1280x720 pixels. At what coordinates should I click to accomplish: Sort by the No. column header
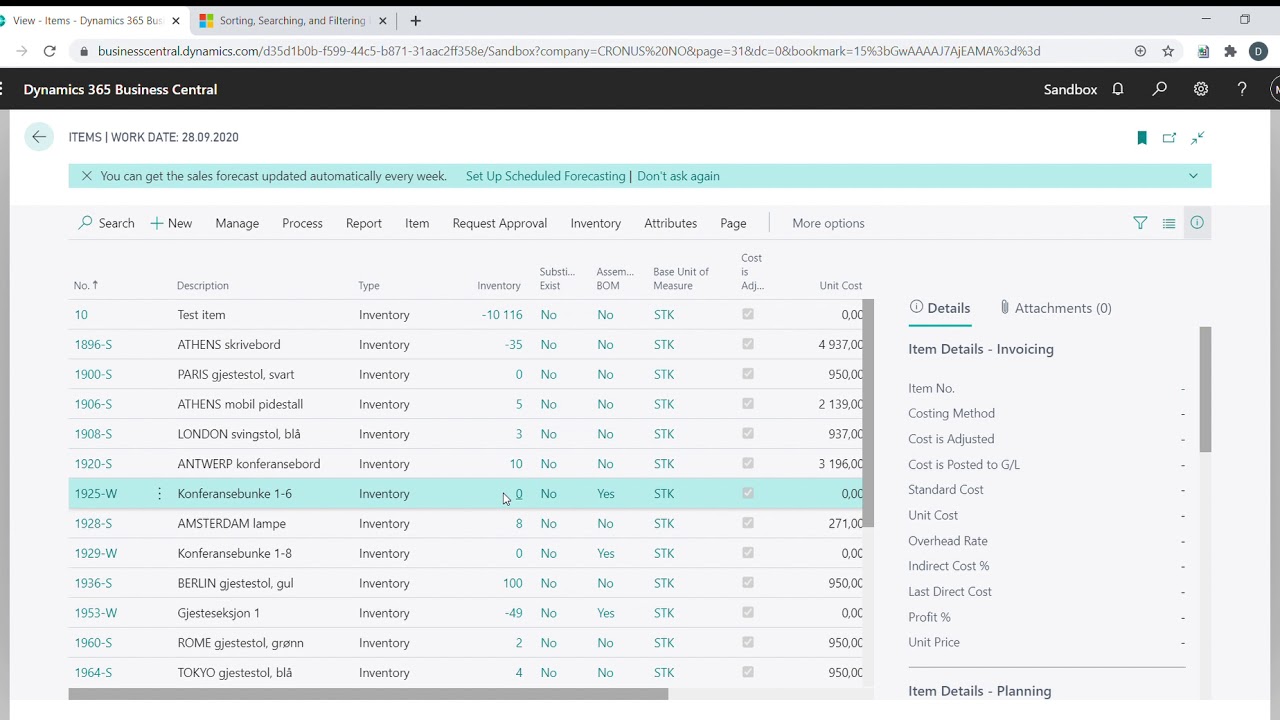click(86, 286)
